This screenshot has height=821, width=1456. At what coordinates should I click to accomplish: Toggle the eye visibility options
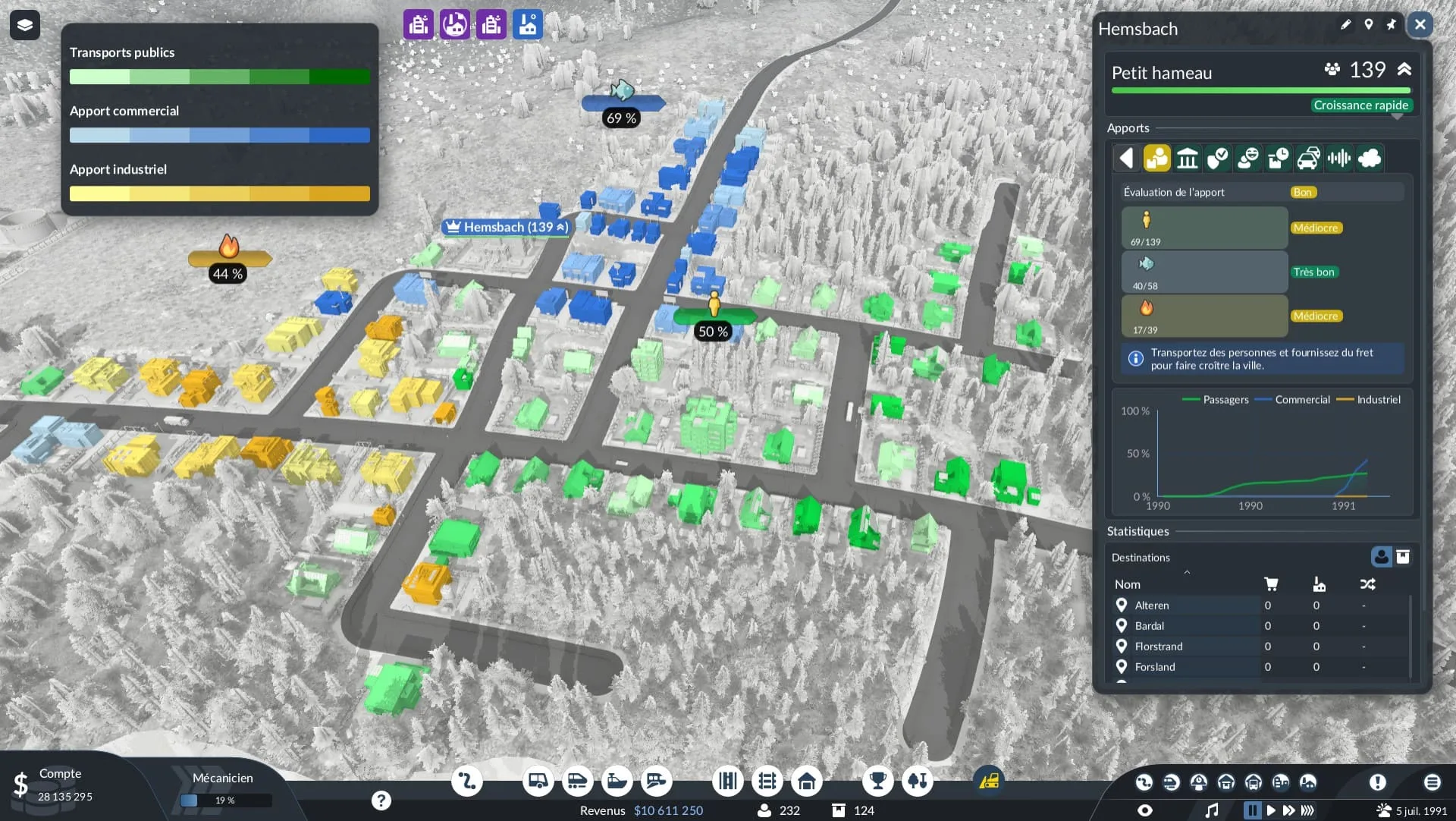click(x=1145, y=810)
